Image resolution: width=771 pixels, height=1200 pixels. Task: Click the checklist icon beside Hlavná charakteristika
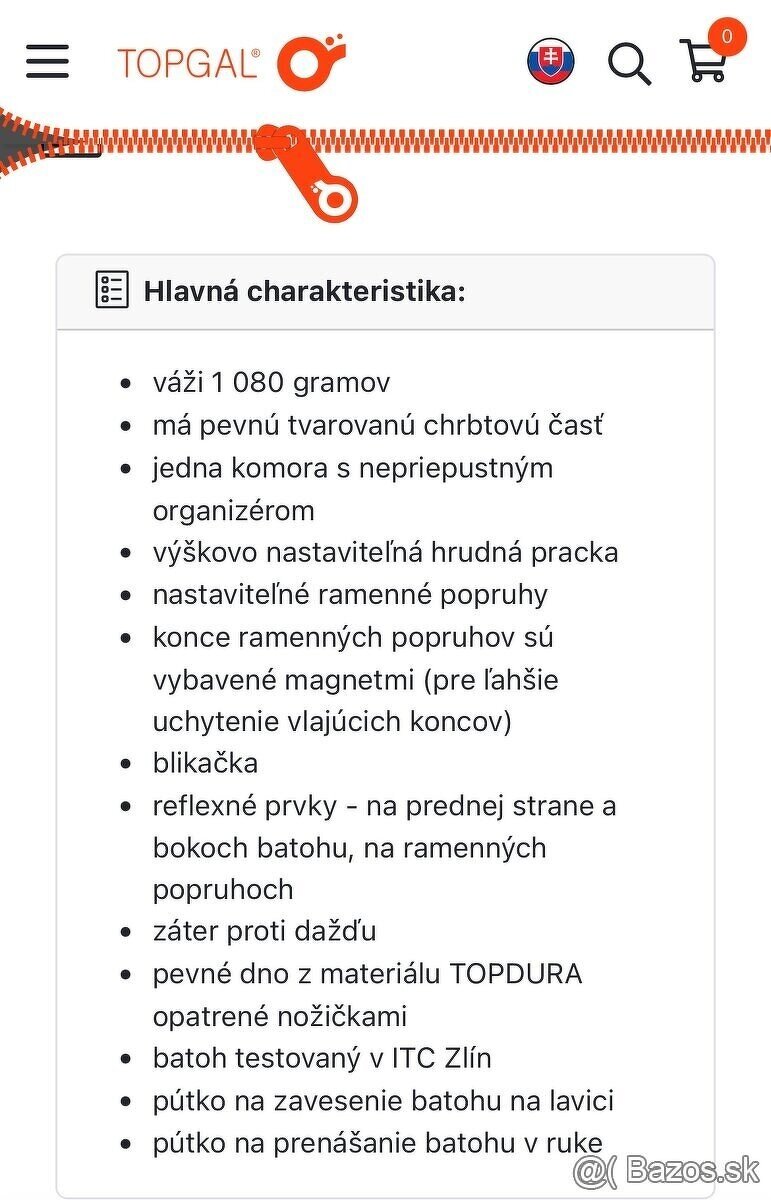[110, 289]
